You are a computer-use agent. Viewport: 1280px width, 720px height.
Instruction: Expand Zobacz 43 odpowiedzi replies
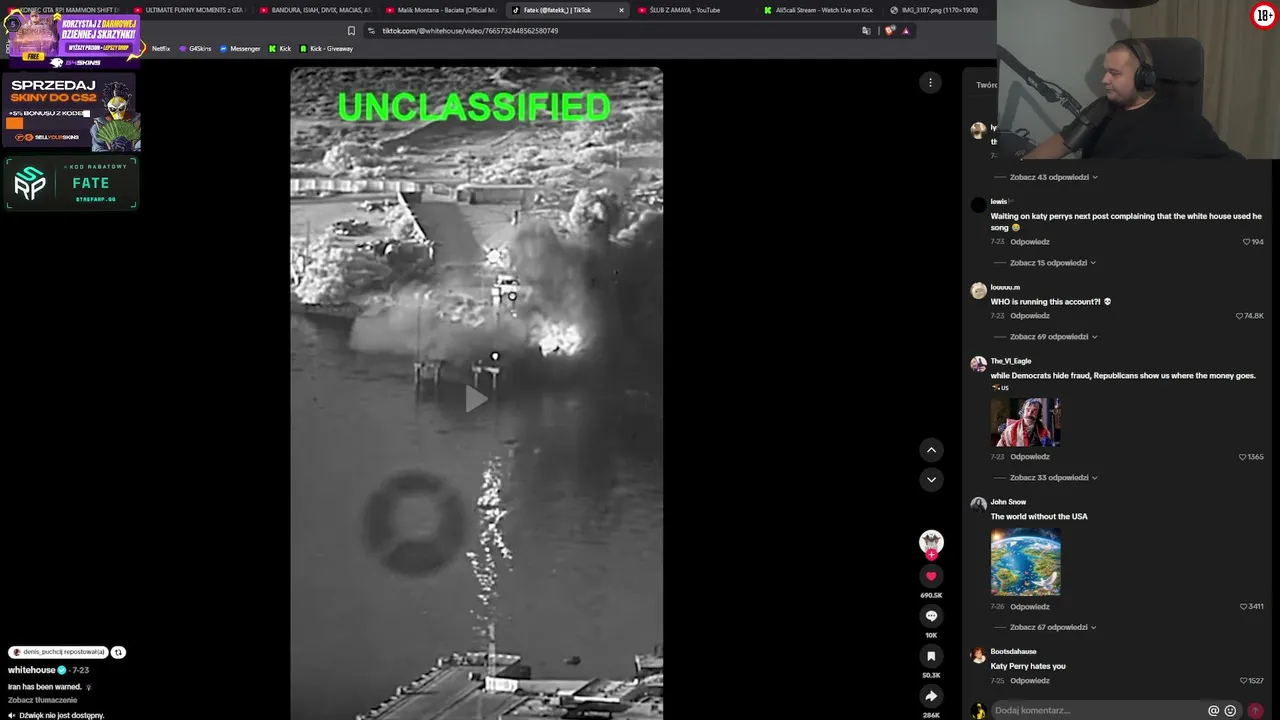(1054, 177)
